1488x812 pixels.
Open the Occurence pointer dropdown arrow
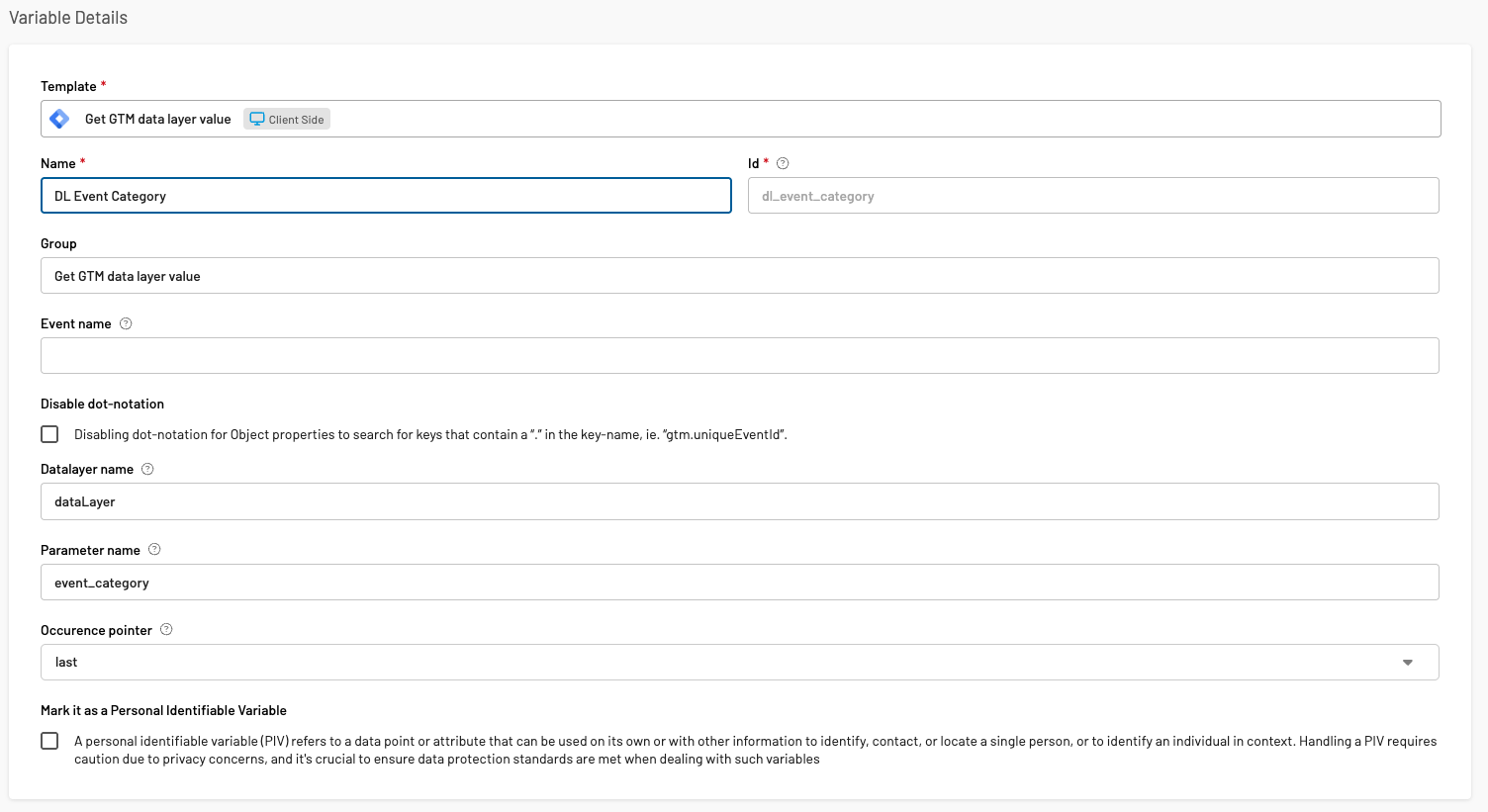point(1407,663)
